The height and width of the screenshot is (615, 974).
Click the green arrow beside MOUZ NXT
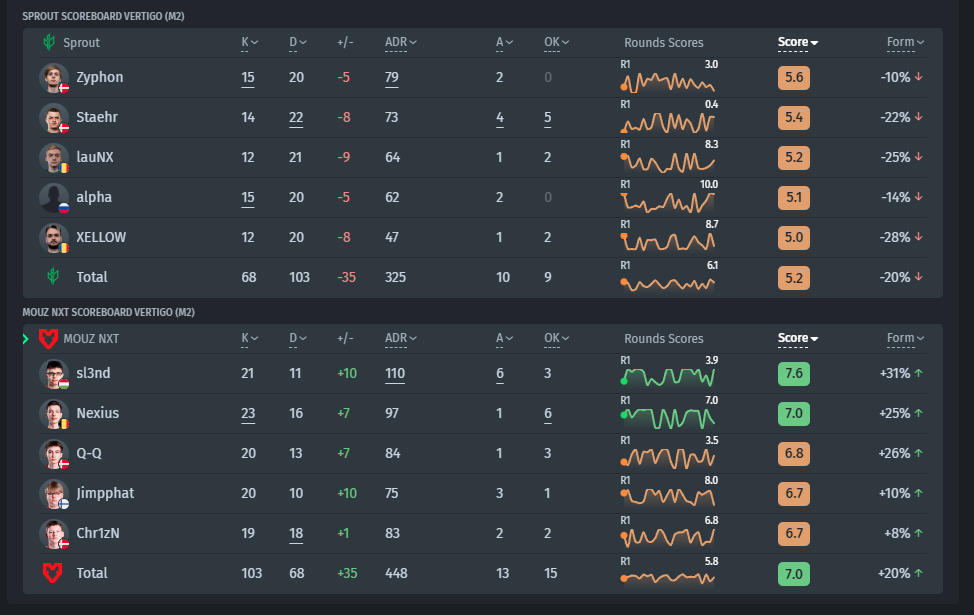pos(25,339)
